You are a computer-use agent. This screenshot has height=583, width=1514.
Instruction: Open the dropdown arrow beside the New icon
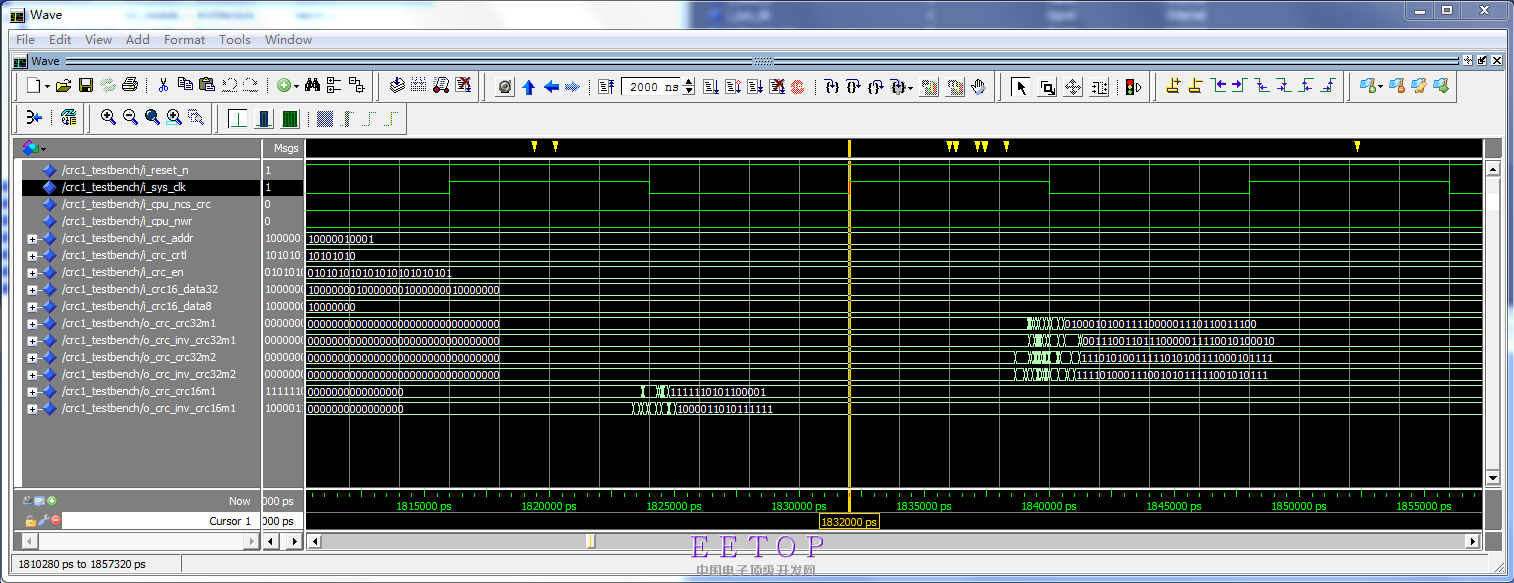click(x=46, y=87)
